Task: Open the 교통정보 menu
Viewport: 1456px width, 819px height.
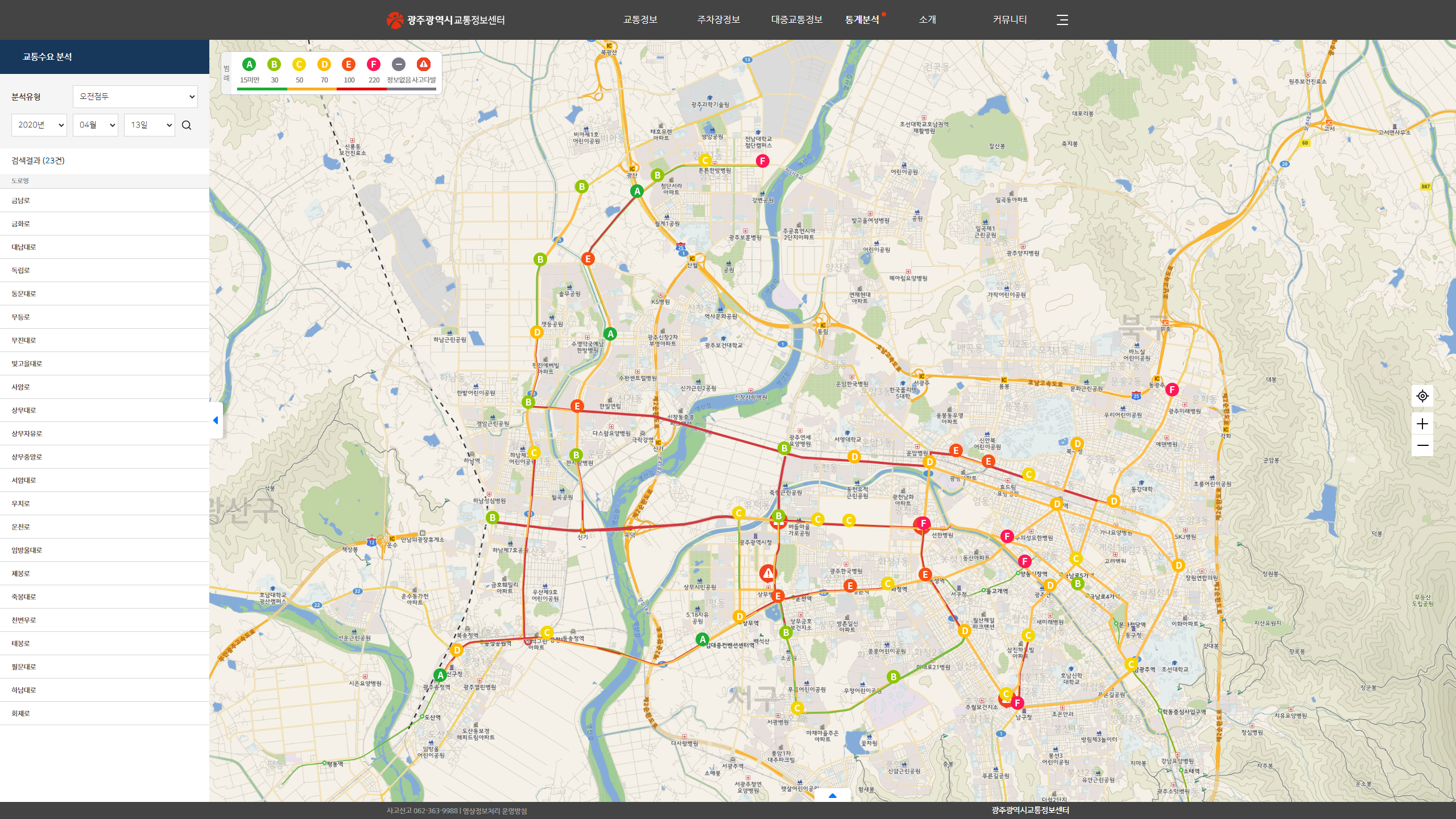Action: click(640, 20)
